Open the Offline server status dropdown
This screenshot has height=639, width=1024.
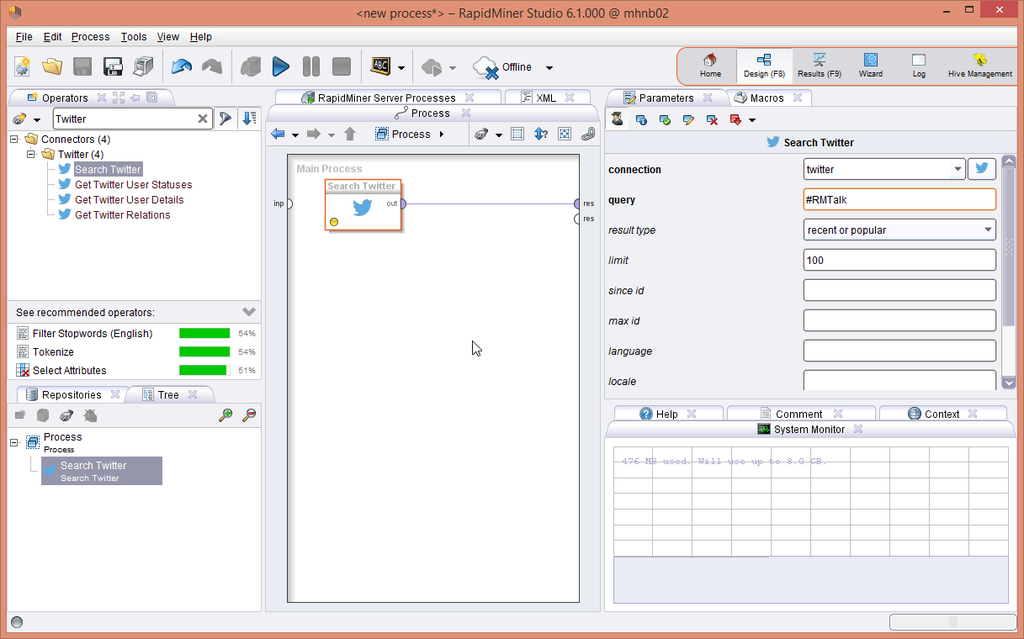[549, 67]
